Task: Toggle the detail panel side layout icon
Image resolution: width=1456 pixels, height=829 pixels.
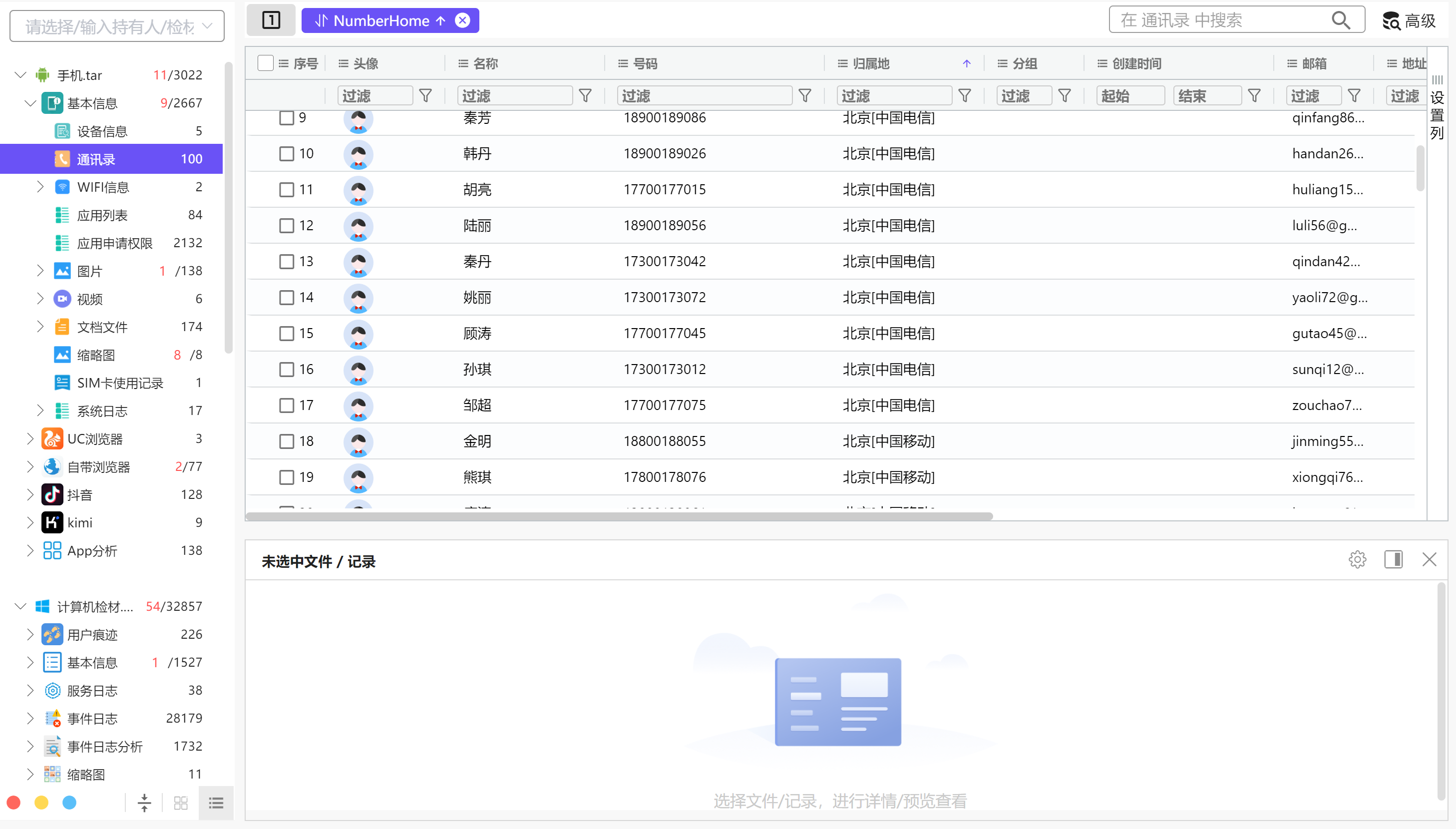Action: (1393, 560)
